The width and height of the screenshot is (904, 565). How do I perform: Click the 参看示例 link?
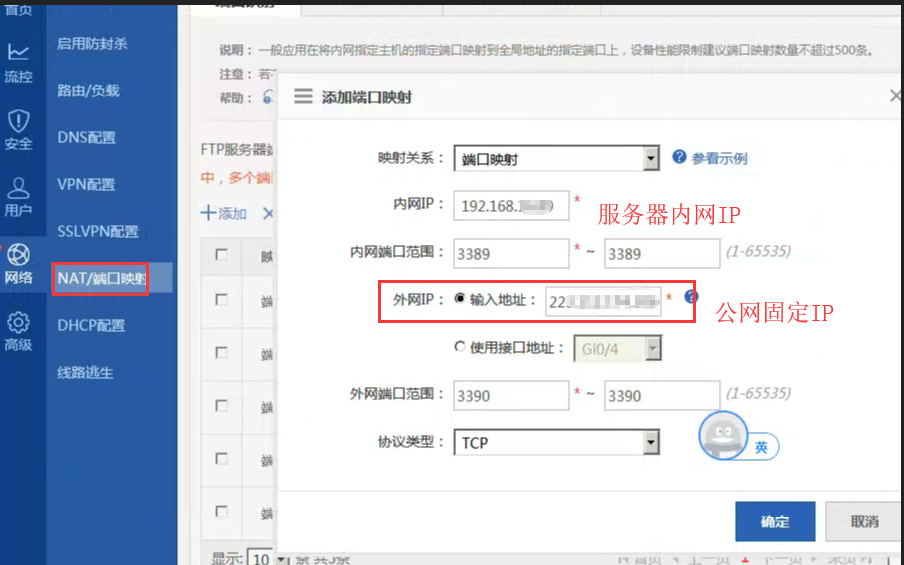pos(718,158)
